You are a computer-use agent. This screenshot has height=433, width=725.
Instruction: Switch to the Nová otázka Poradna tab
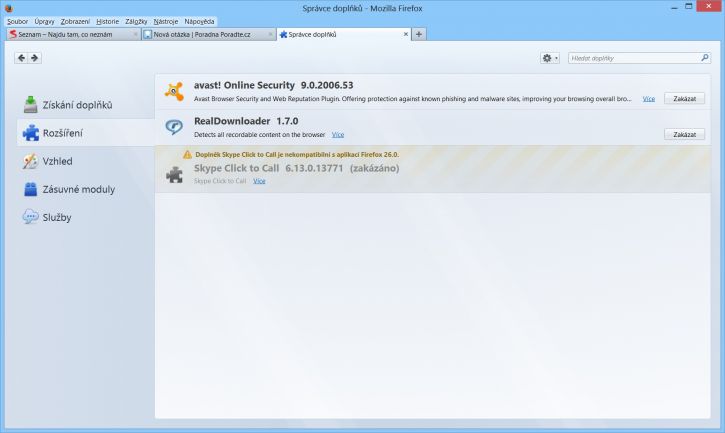(208, 34)
